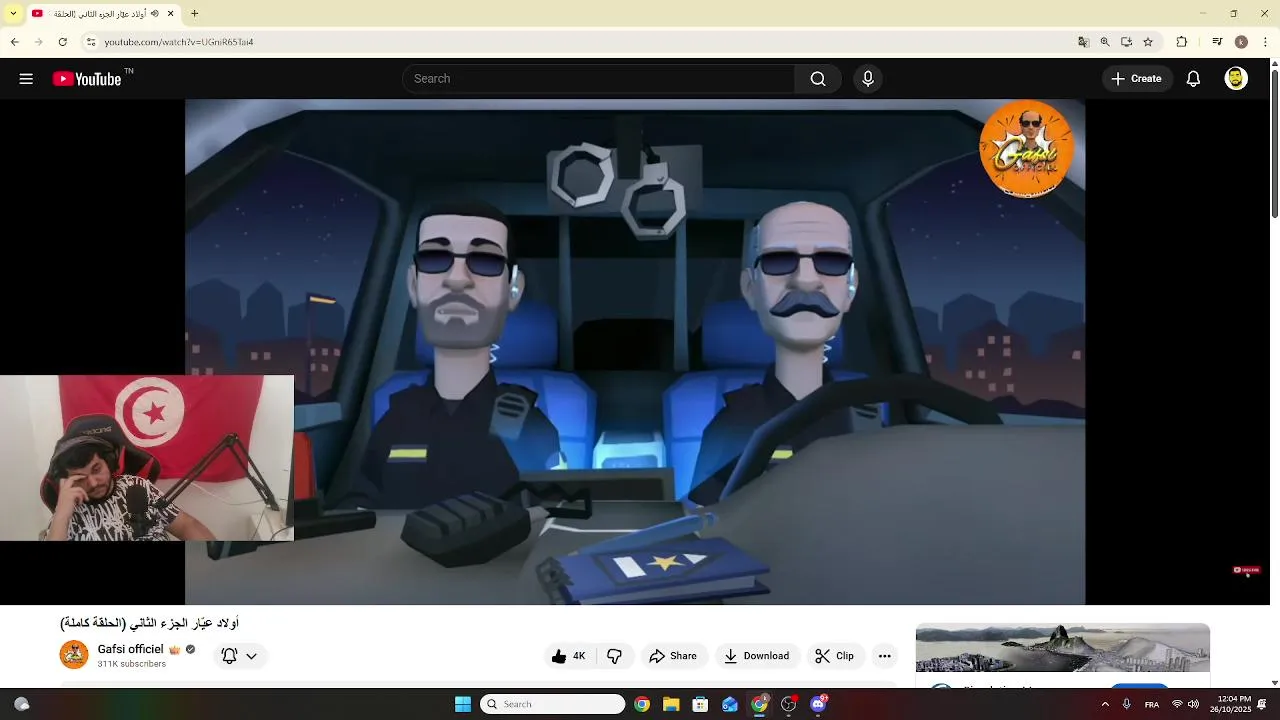This screenshot has height=720, width=1280.
Task: Open the Chrome profile avatar
Action: pos(1241,42)
